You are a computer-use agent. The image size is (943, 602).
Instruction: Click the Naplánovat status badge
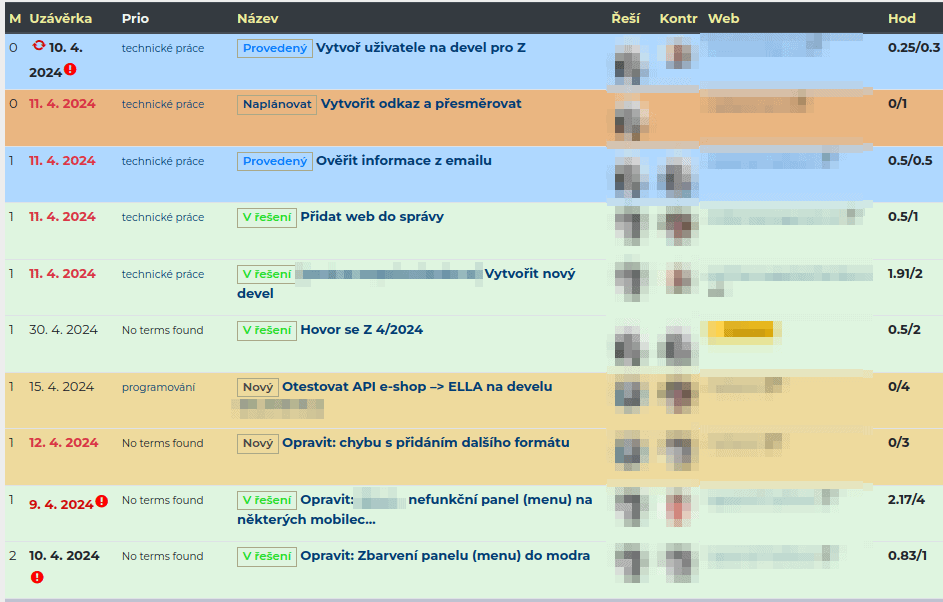point(276,104)
